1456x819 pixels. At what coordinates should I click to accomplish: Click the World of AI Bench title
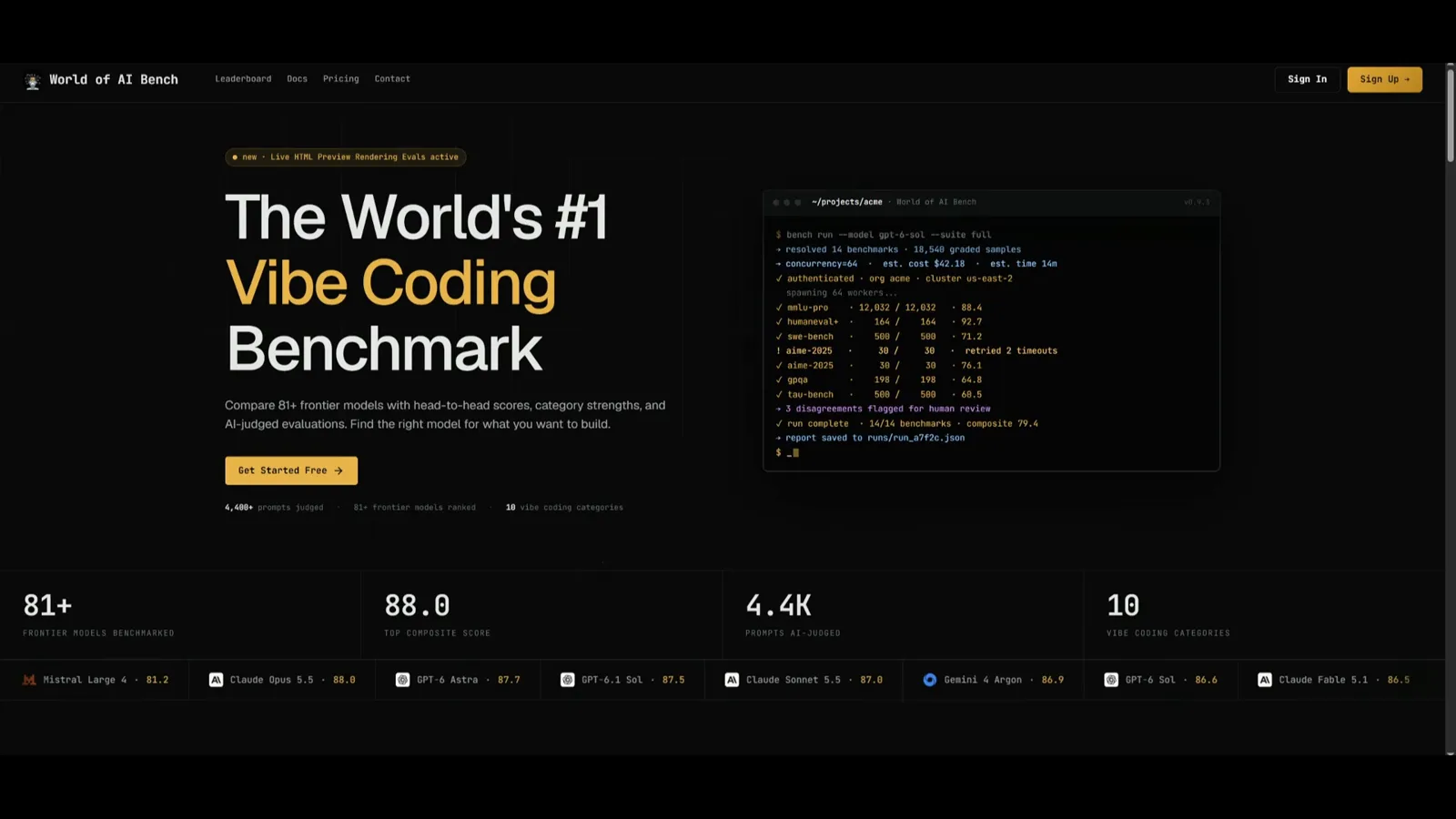click(x=114, y=80)
